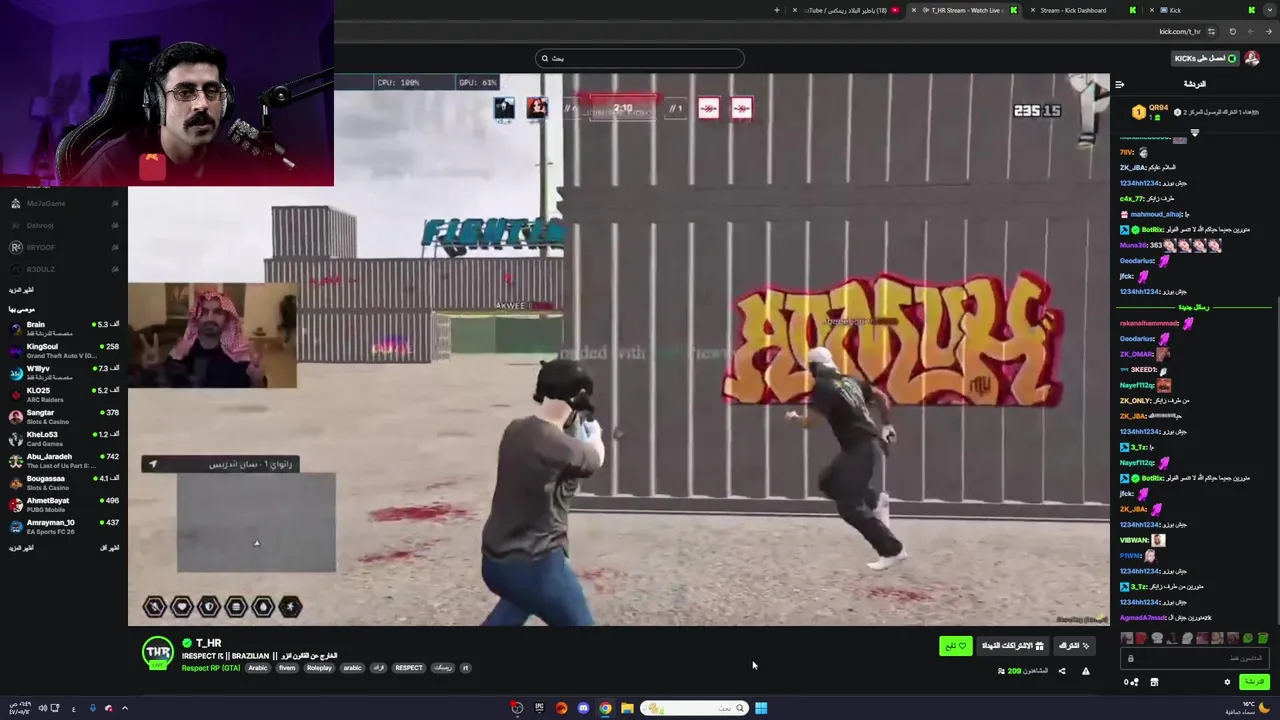Click the volume icon in system tray
Screen dimensions: 1280x720
pos(42,708)
